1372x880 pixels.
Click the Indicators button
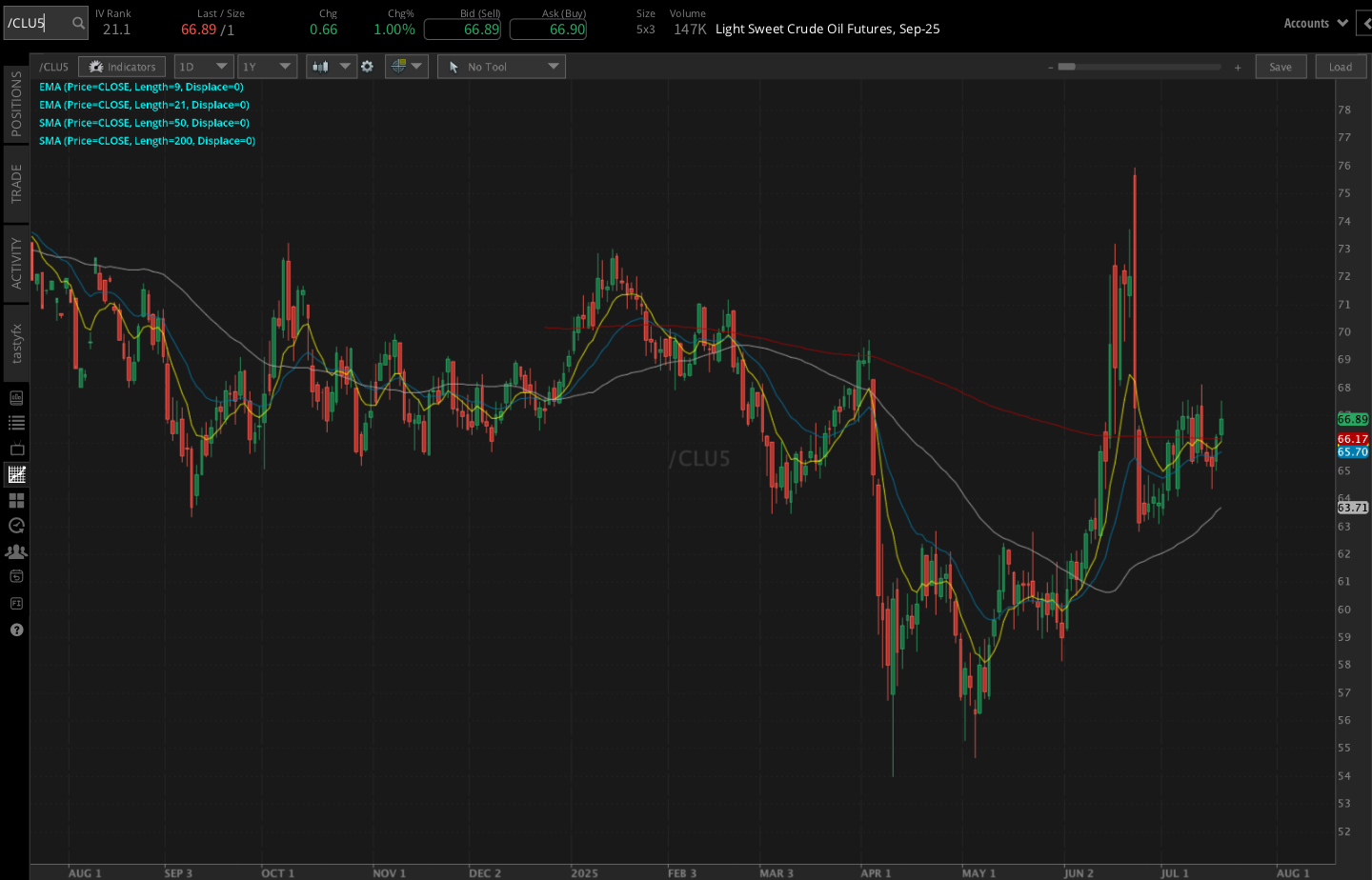tap(121, 66)
